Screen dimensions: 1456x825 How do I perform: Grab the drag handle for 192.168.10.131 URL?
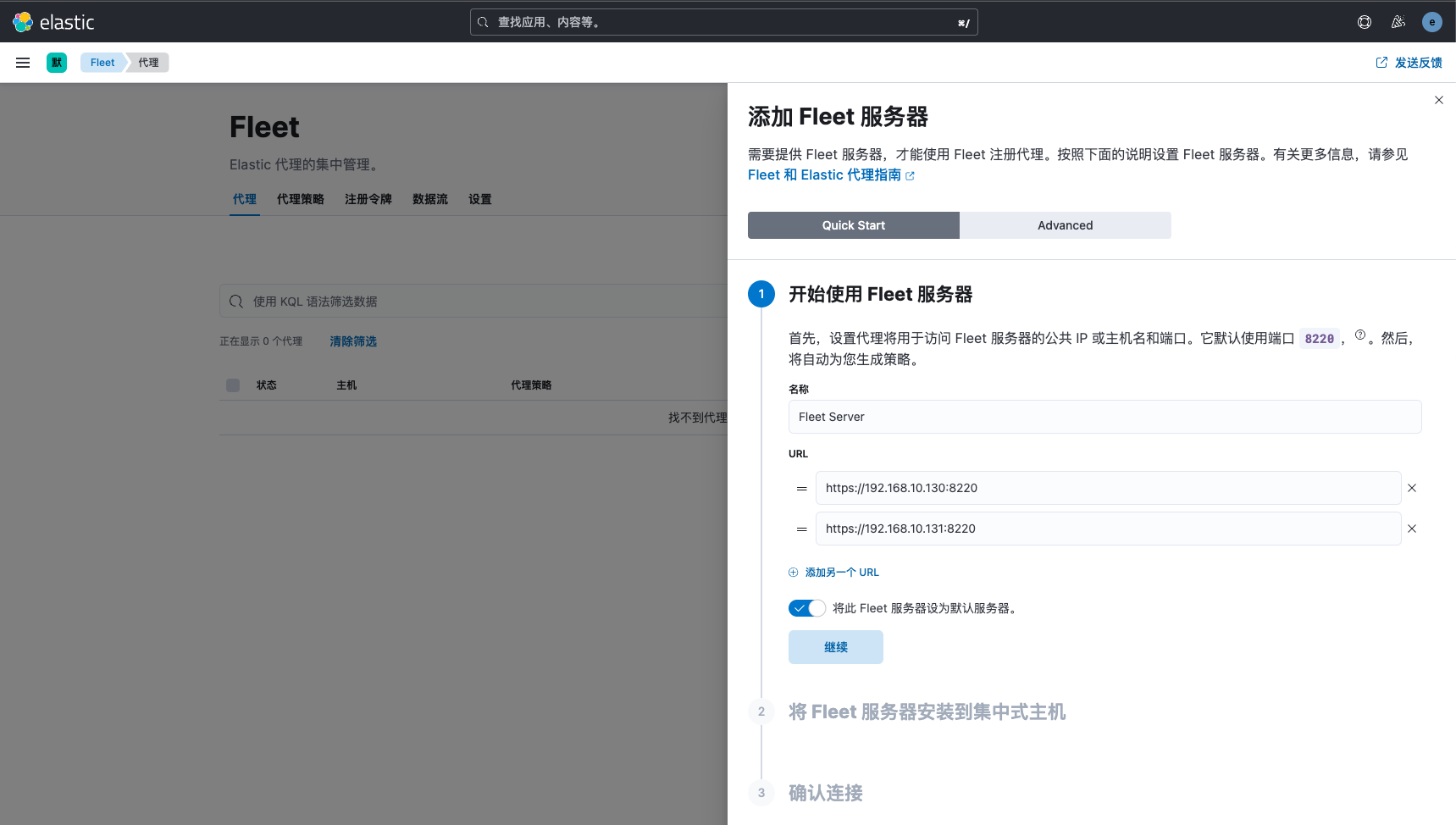click(x=802, y=529)
